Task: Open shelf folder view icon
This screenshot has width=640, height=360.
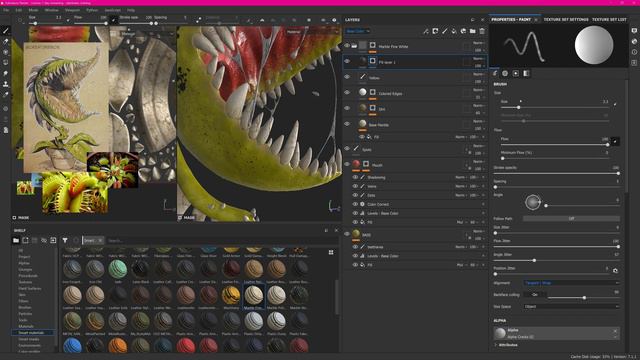Action: click(x=16, y=240)
